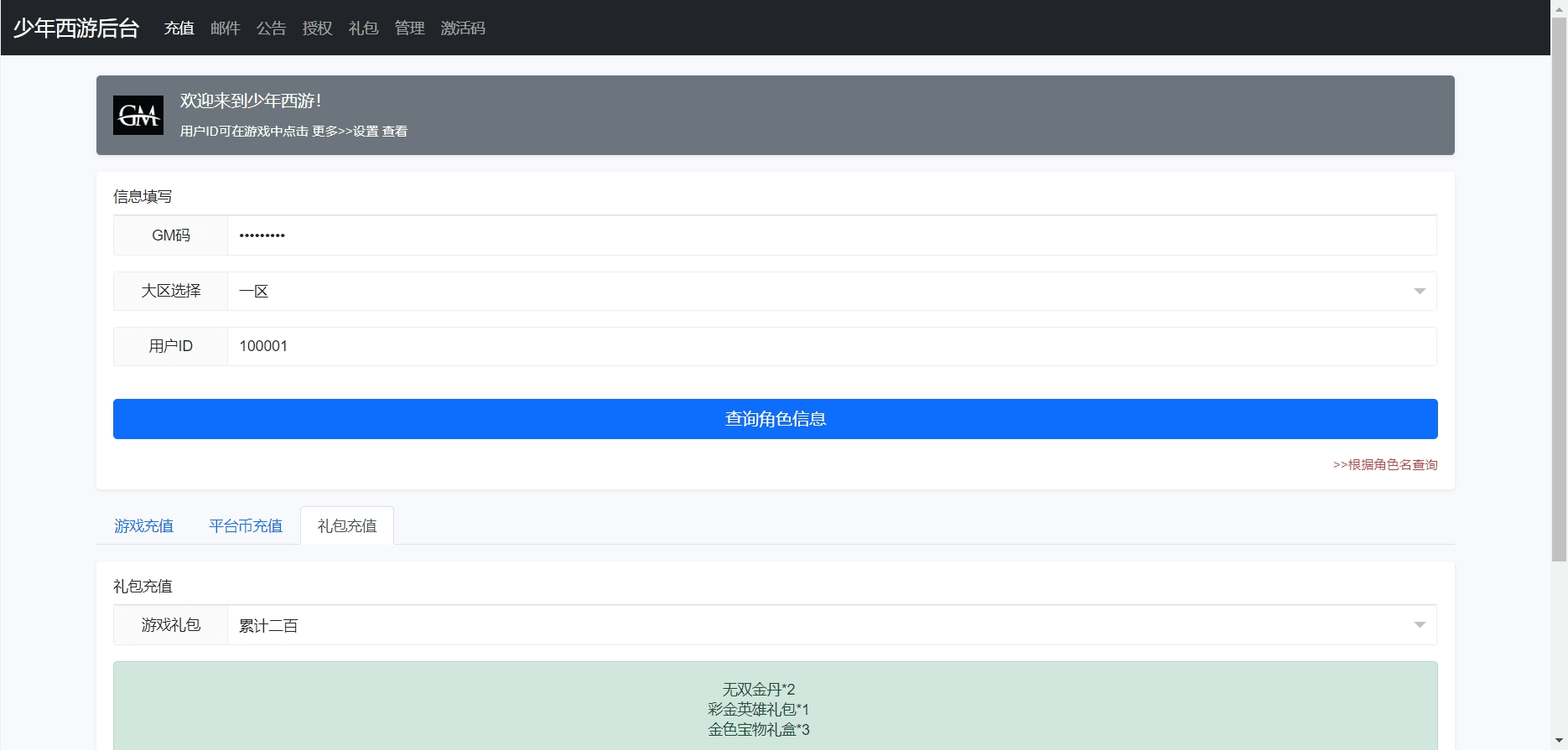Viewport: 1568px width, 750px height.
Task: Click the 礼包充值 section heading
Action: click(143, 586)
